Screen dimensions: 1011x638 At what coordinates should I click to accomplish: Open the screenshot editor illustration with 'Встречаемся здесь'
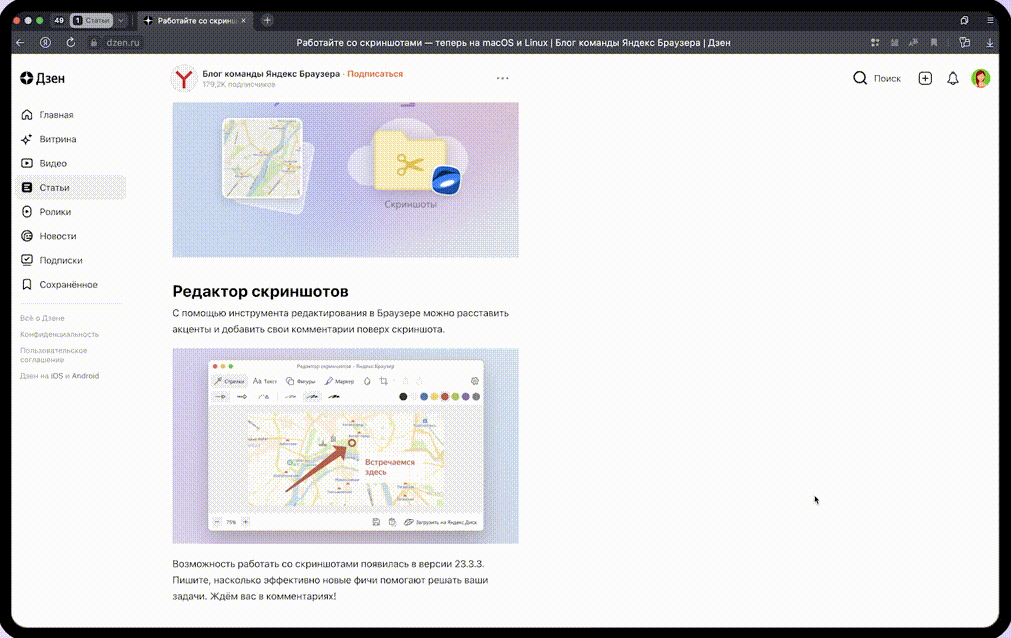coord(345,446)
